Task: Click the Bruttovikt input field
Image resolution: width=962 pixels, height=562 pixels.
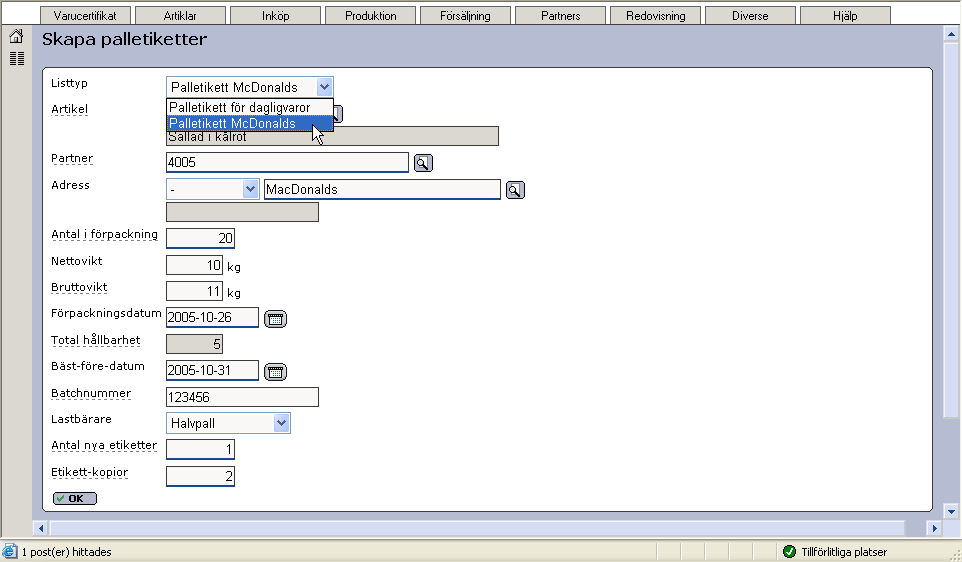Action: pos(194,291)
